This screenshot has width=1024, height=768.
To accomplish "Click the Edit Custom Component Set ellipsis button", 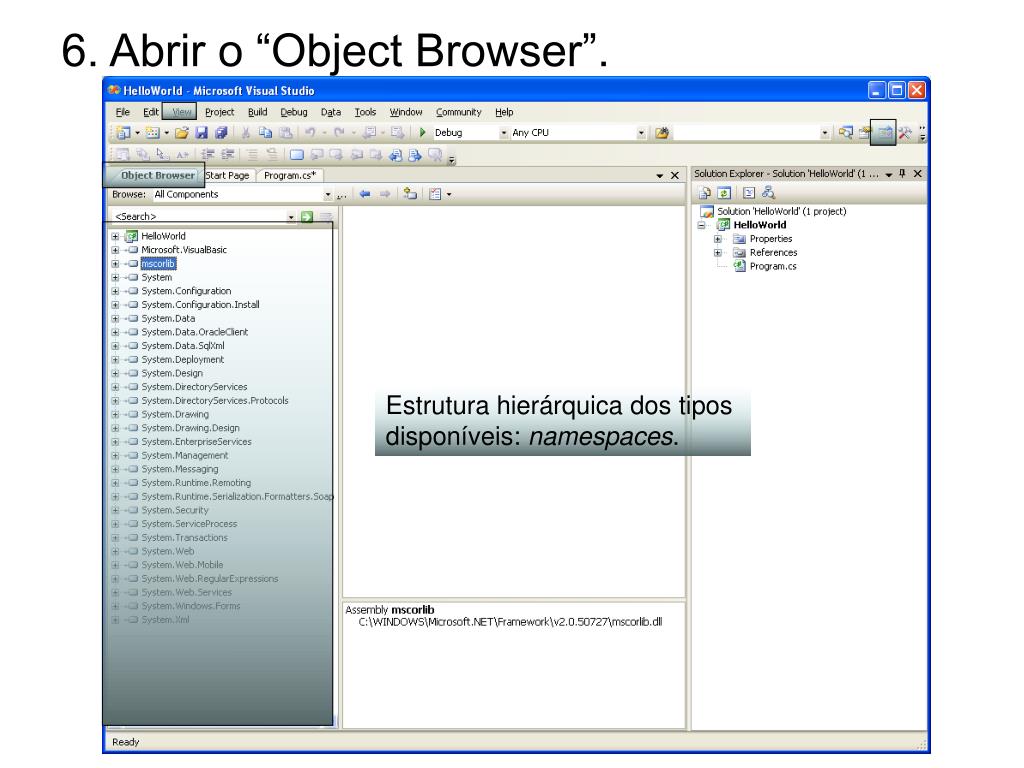I will click(341, 195).
